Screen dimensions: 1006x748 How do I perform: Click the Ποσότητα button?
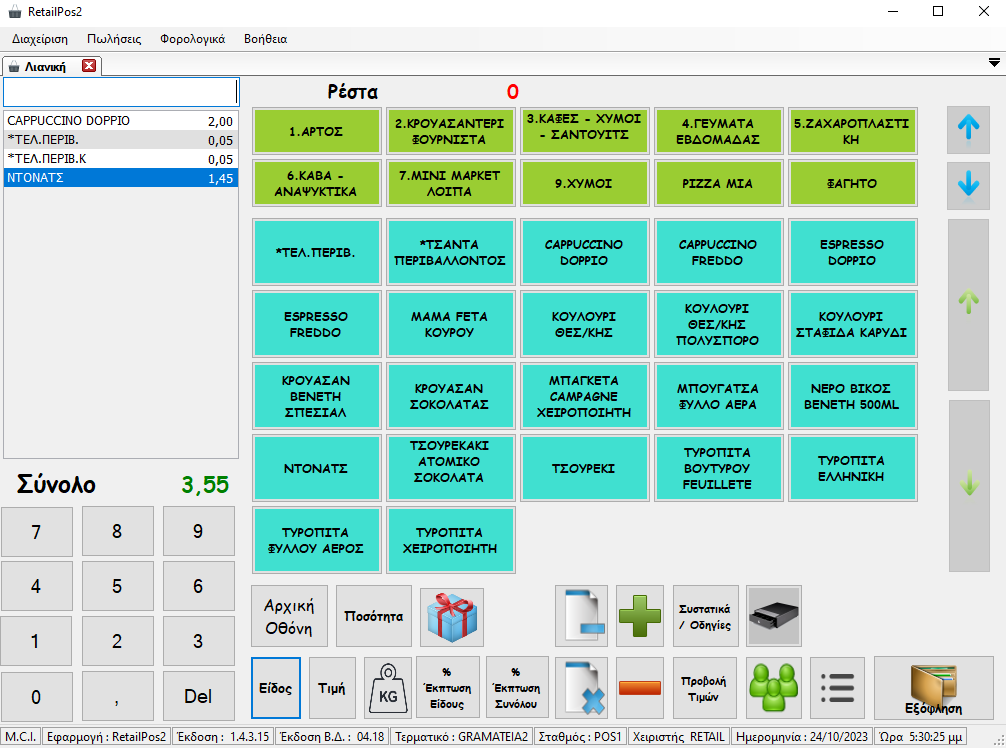click(x=374, y=616)
